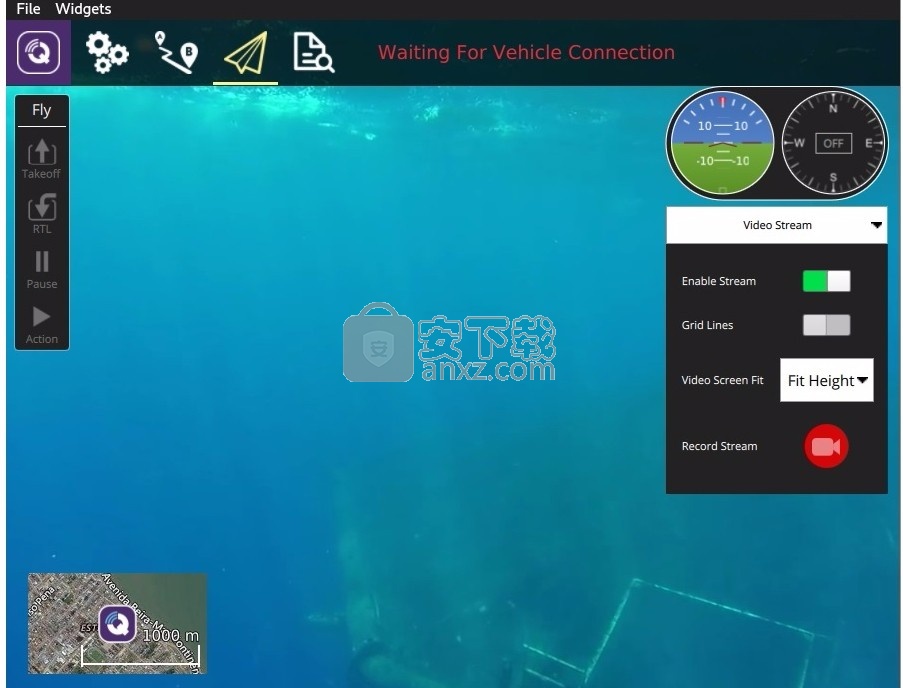Click the OFF heading readout in compass
Viewport: 903px width, 688px height.
pos(833,143)
